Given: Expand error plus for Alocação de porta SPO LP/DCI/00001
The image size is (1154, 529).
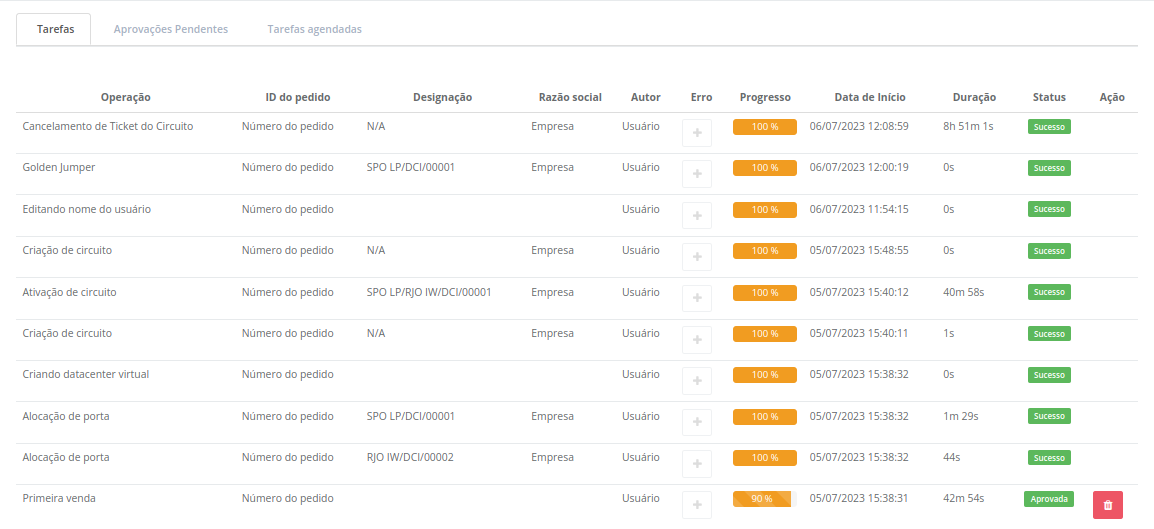Looking at the screenshot, I should (697, 423).
